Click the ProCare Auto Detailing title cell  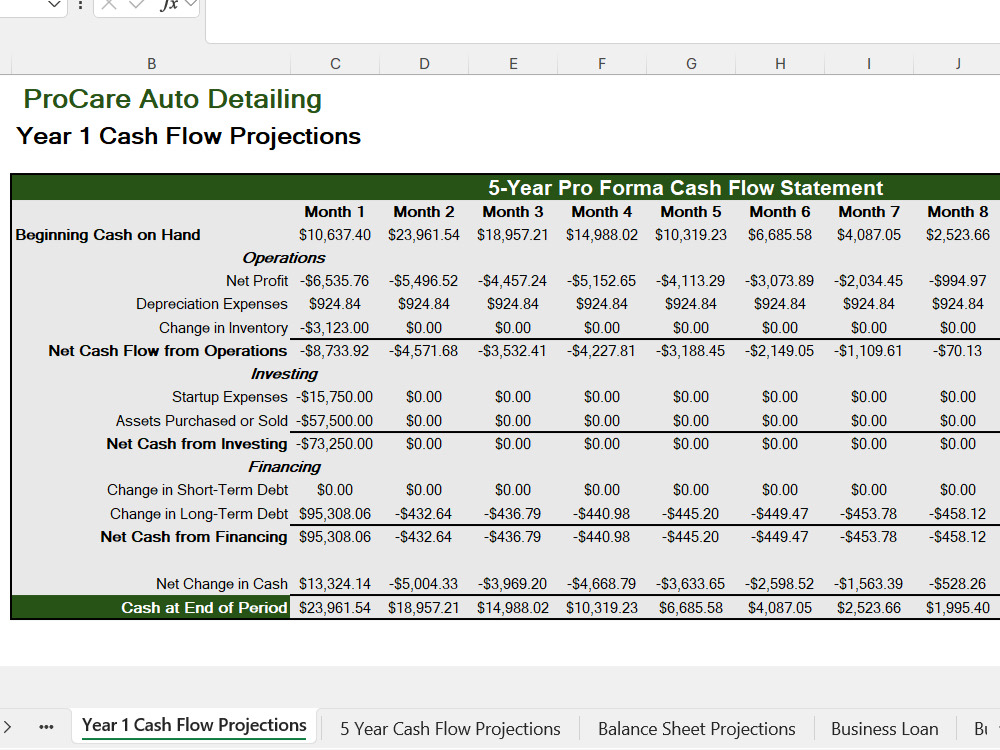[172, 99]
